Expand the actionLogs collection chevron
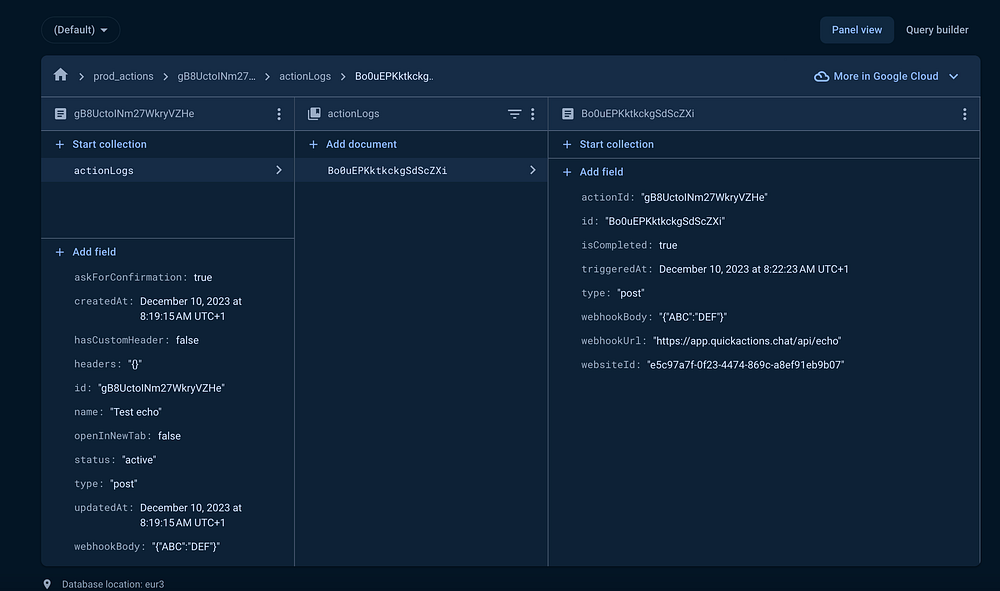The height and width of the screenshot is (591, 1000). (278, 171)
